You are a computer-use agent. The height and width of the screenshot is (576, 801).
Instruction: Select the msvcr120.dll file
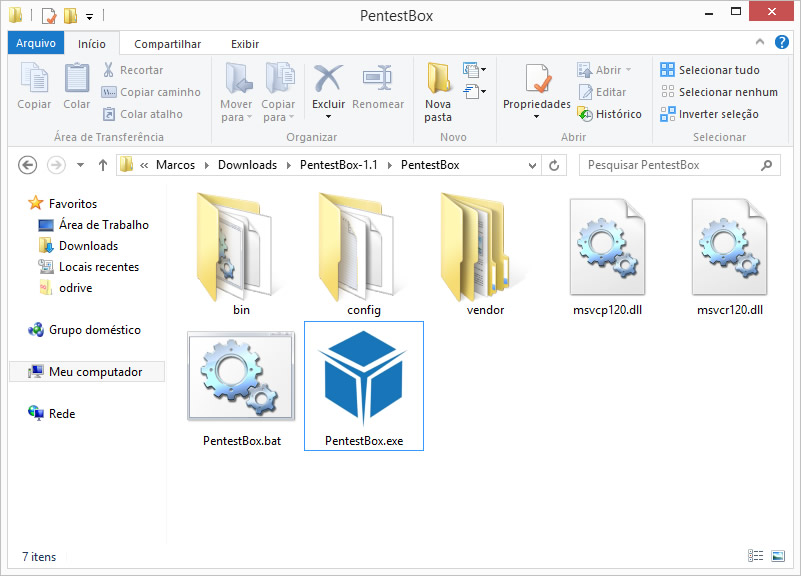click(729, 257)
